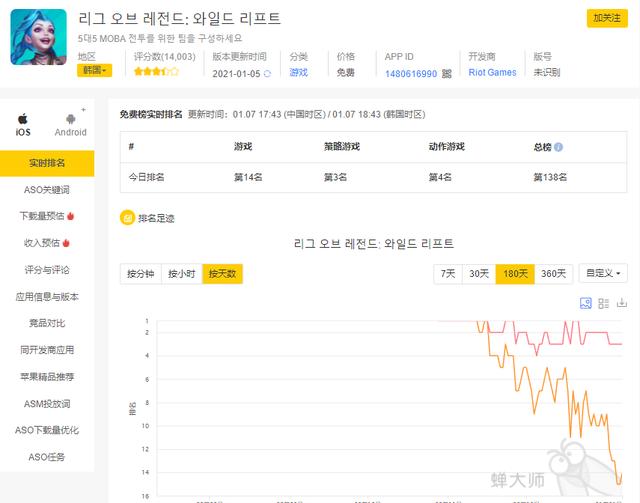Open the 自定义 custom range dropdown

603,273
